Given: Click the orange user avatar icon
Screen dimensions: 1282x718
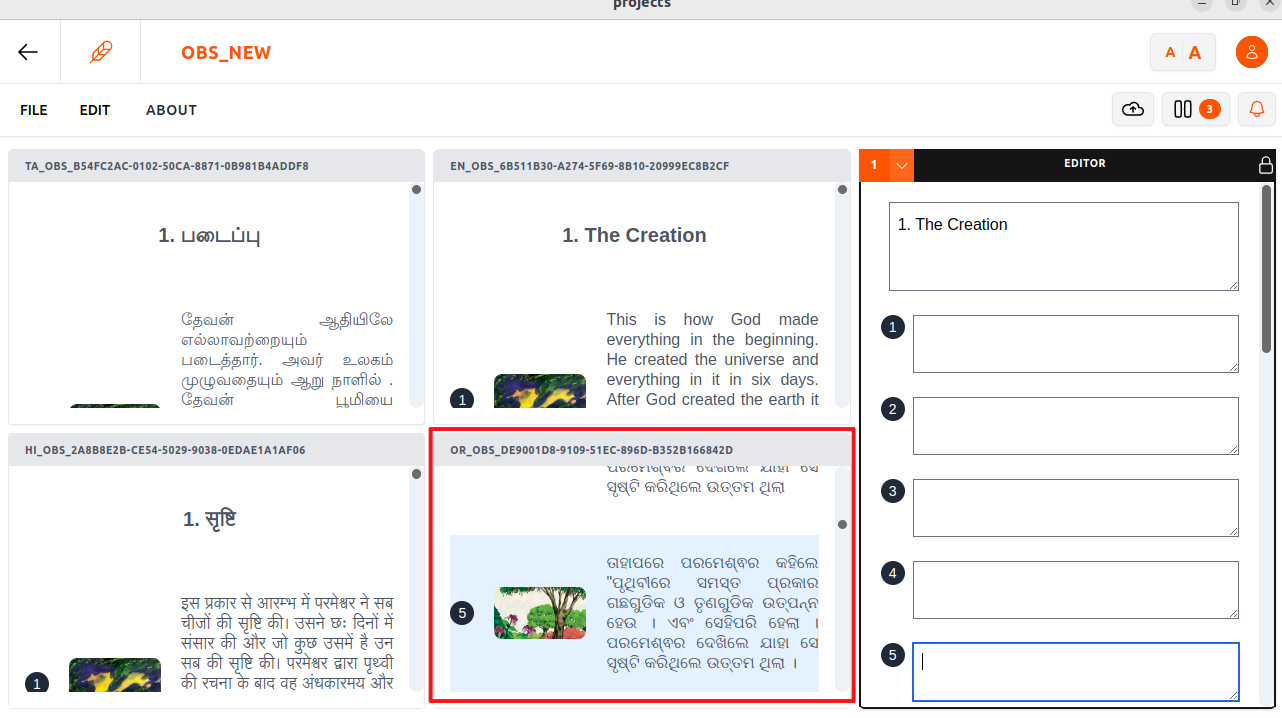Looking at the screenshot, I should tap(1251, 51).
